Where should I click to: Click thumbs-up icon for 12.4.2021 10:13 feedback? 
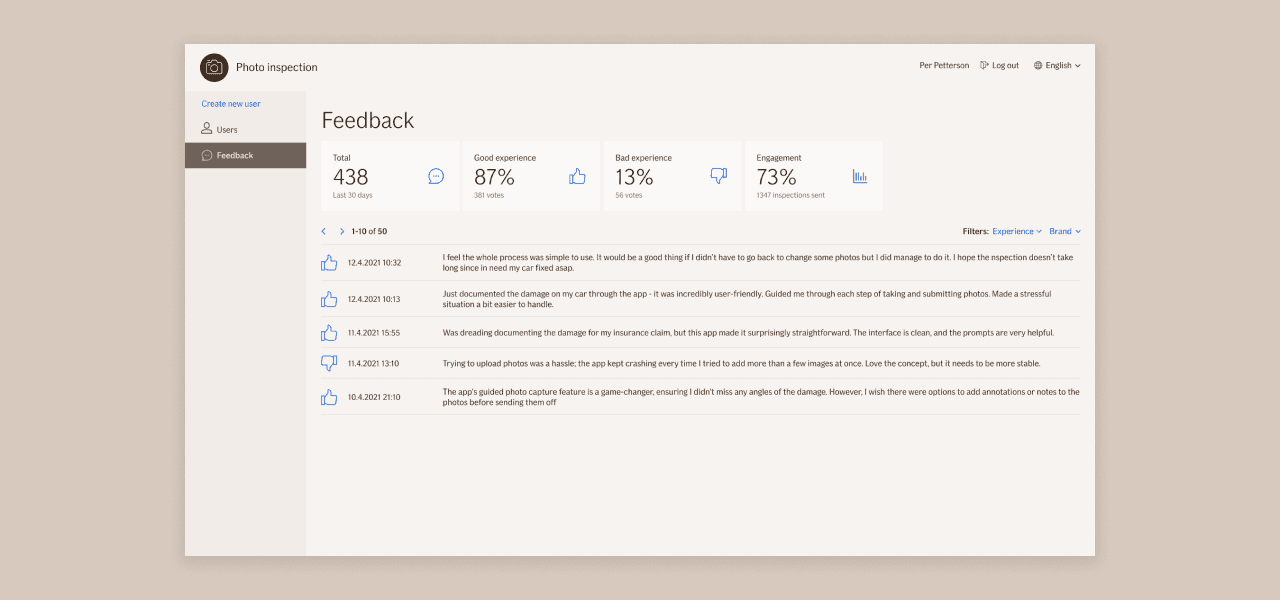click(x=329, y=299)
